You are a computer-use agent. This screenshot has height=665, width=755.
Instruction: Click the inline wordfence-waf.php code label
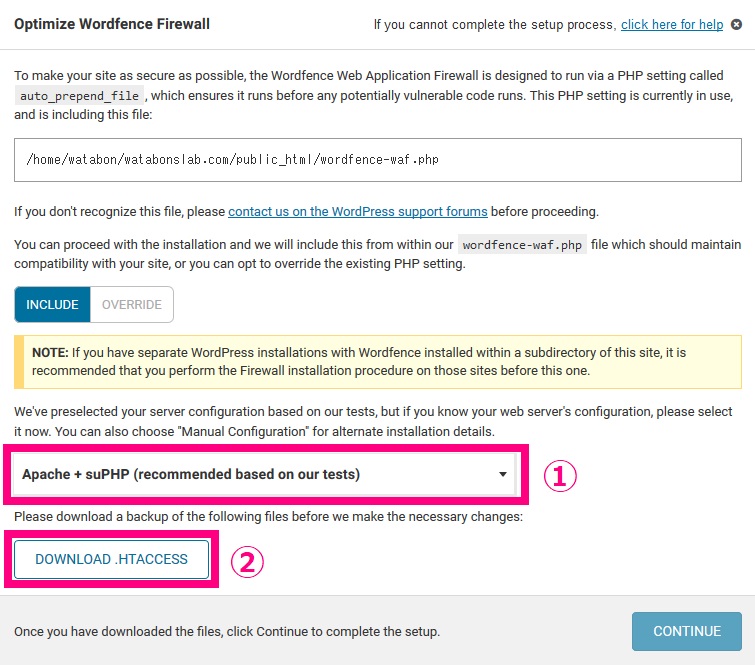[x=522, y=245]
